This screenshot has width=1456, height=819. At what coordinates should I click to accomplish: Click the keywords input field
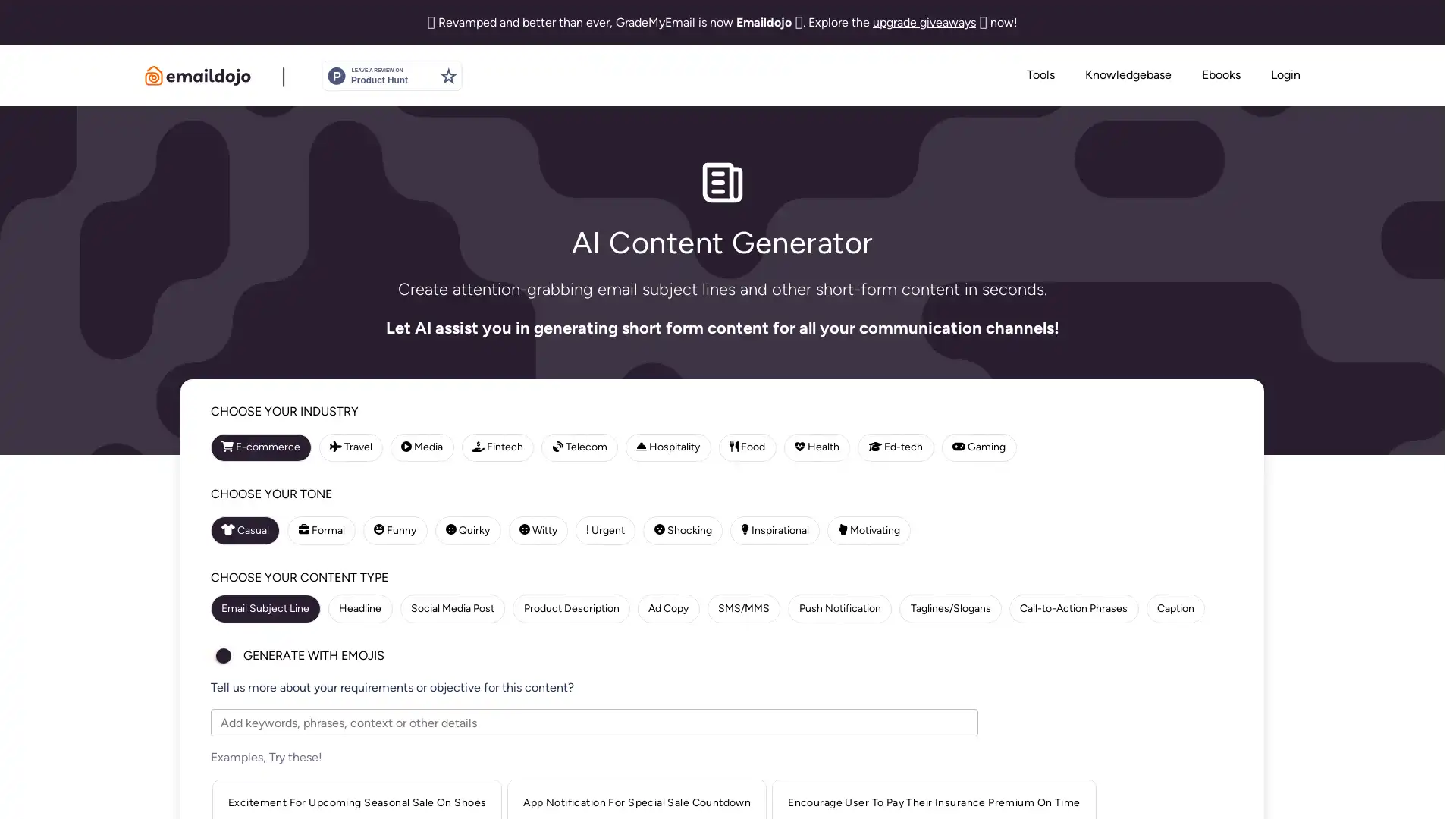pos(594,722)
